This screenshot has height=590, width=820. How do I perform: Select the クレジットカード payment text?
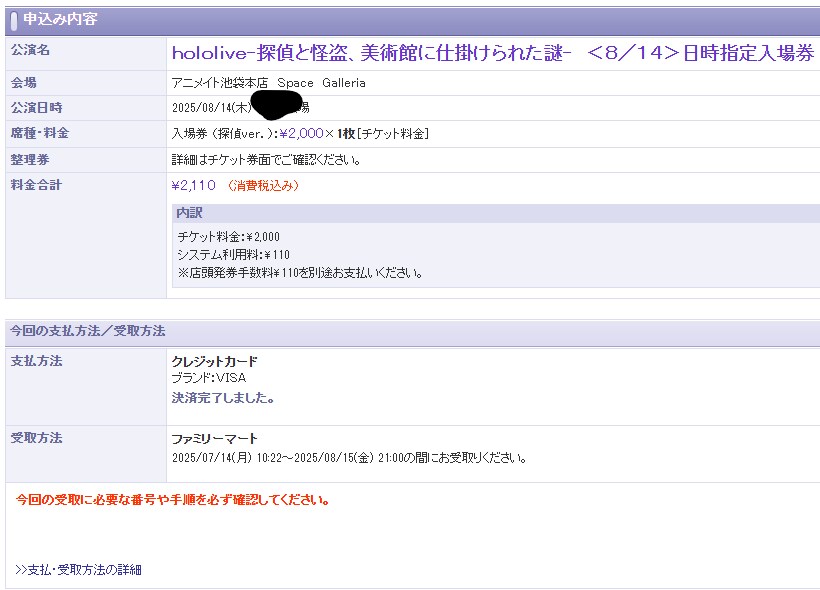click(x=214, y=361)
